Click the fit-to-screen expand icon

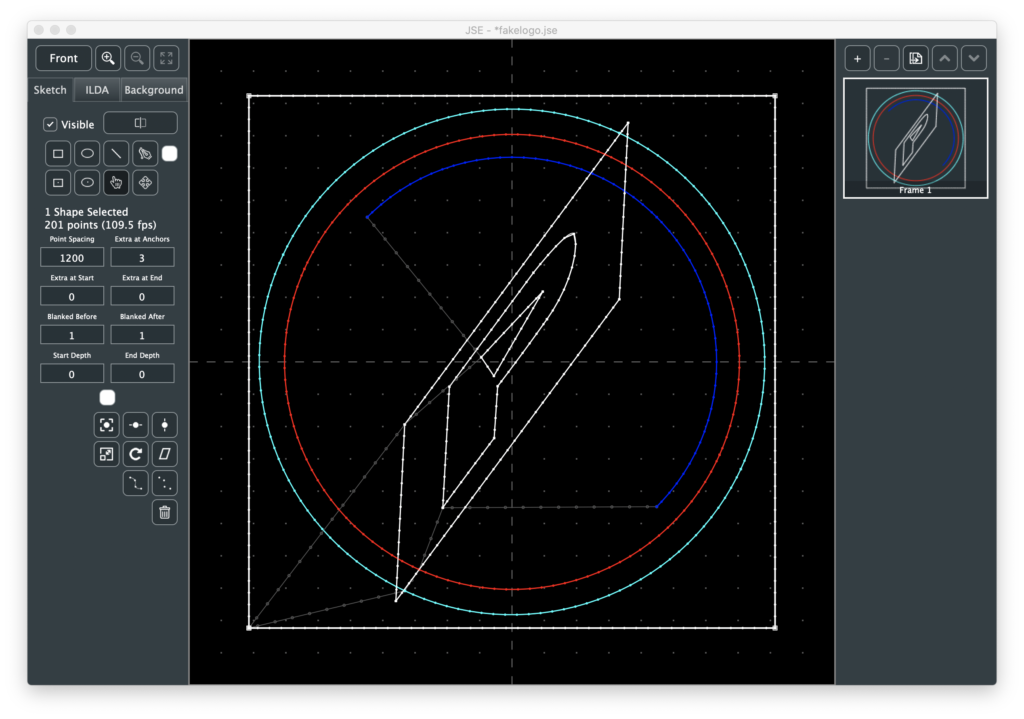coord(166,58)
